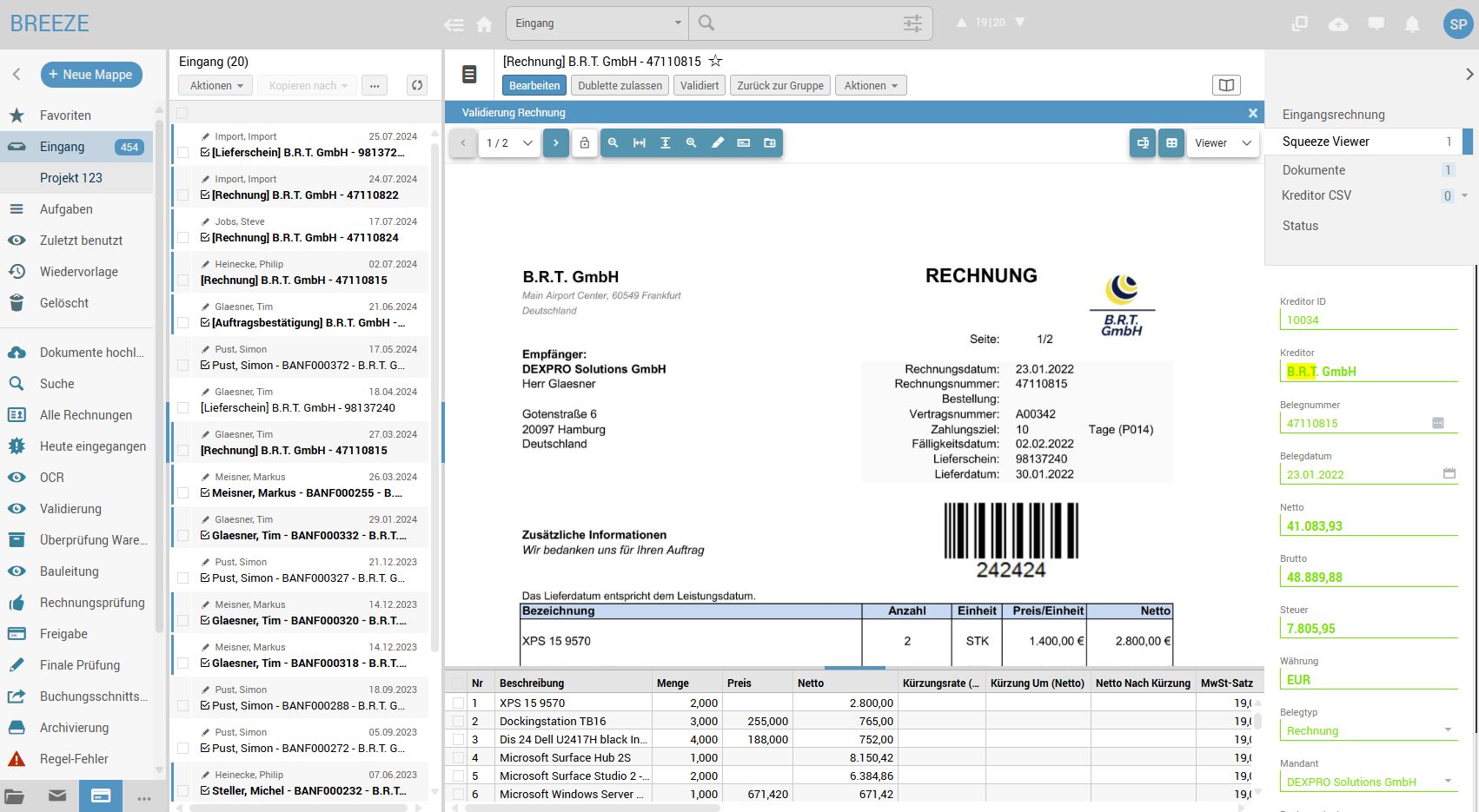Image resolution: width=1479 pixels, height=812 pixels.
Task: Check row 3 Dis 24 Dell checkbox
Action: click(458, 740)
